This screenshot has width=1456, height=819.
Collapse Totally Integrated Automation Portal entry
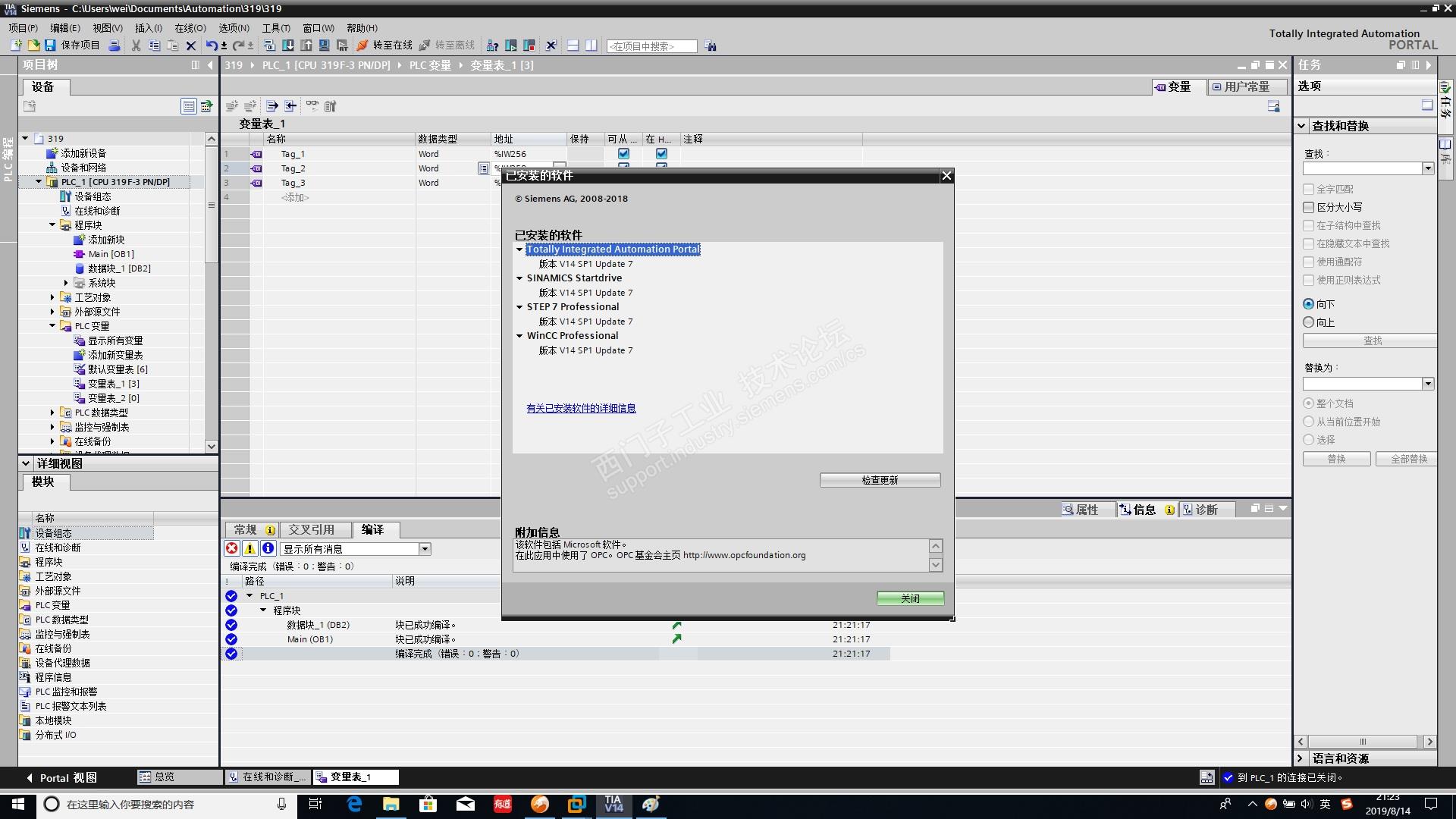[519, 249]
